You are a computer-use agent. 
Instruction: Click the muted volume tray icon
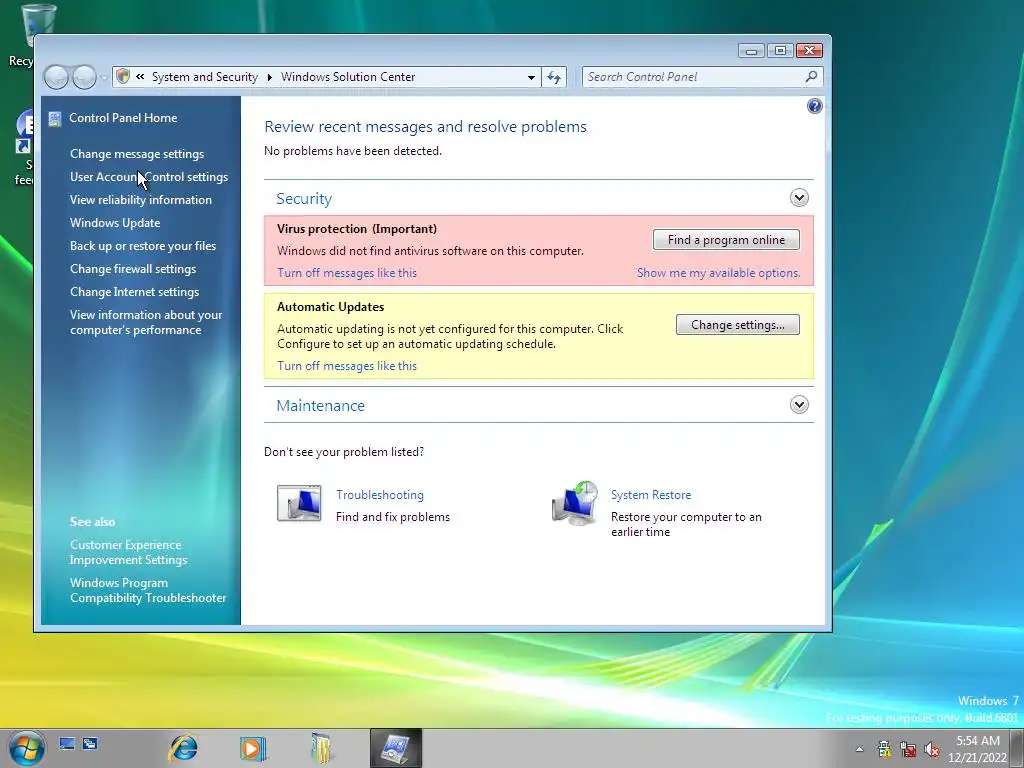(x=932, y=749)
